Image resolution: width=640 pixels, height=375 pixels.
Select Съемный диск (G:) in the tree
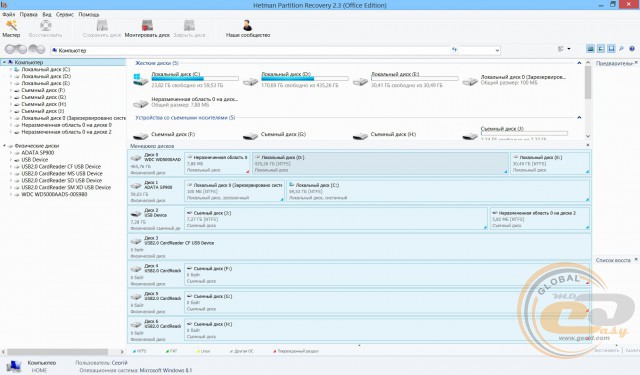pyautogui.click(x=43, y=97)
